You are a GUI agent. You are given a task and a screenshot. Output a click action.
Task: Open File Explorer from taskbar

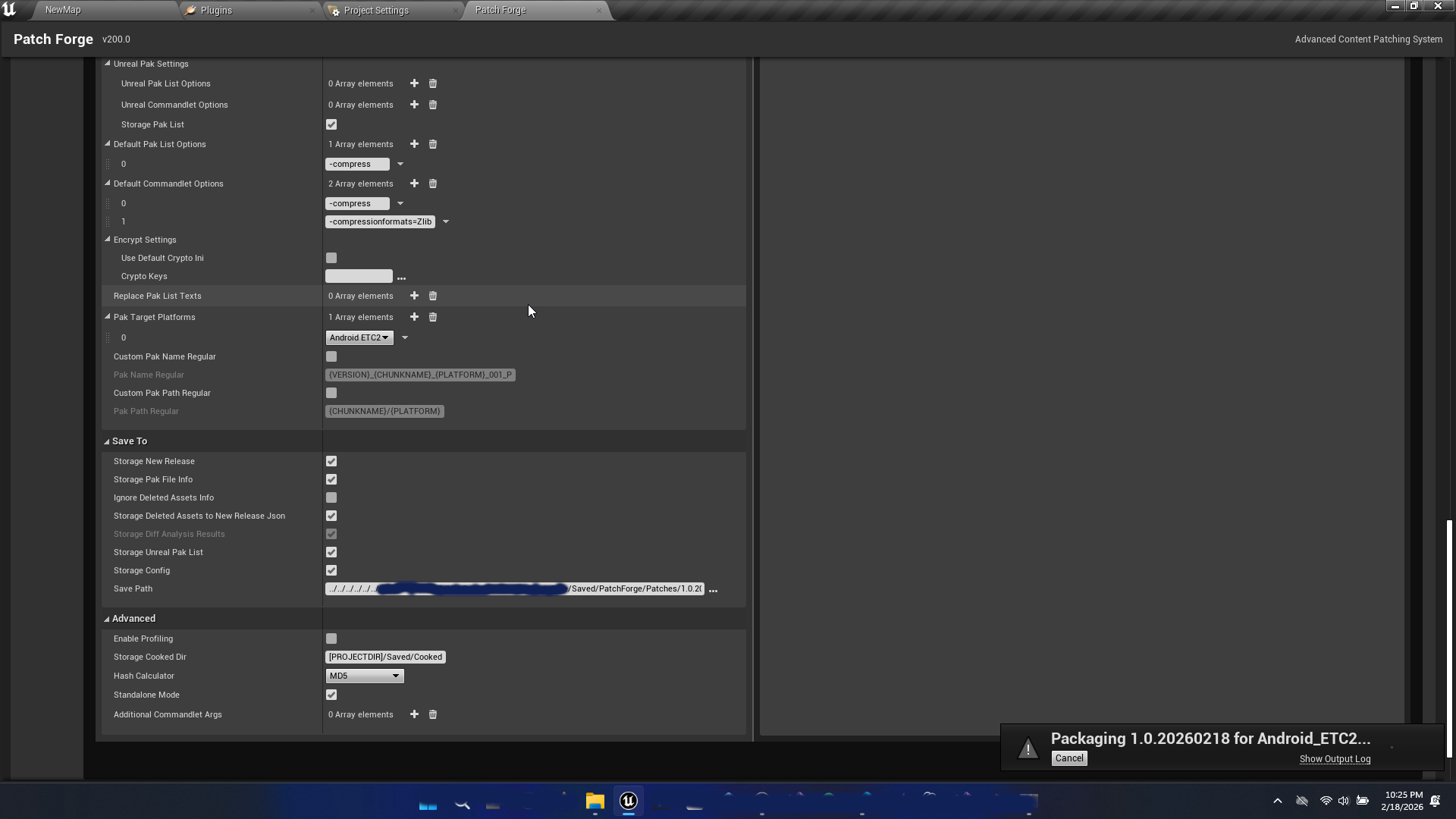(x=595, y=801)
